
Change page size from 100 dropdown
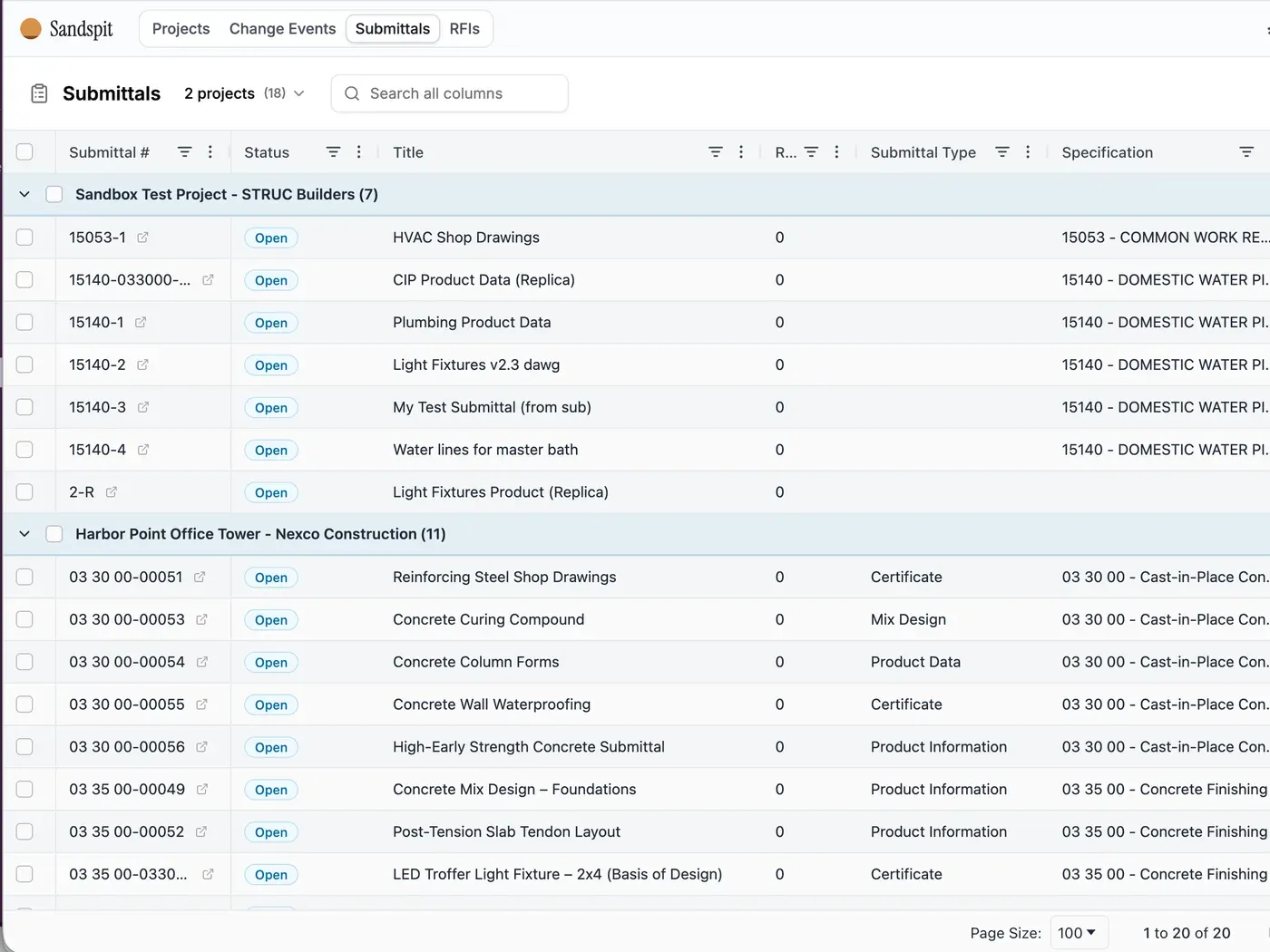pyautogui.click(x=1079, y=933)
